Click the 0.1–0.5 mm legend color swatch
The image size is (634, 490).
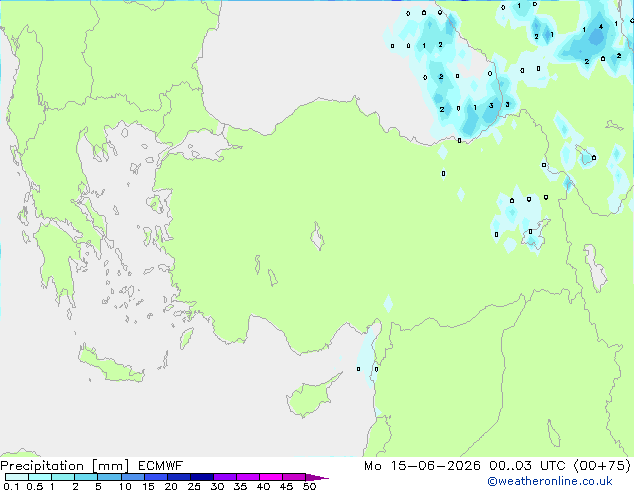pyautogui.click(x=17, y=477)
